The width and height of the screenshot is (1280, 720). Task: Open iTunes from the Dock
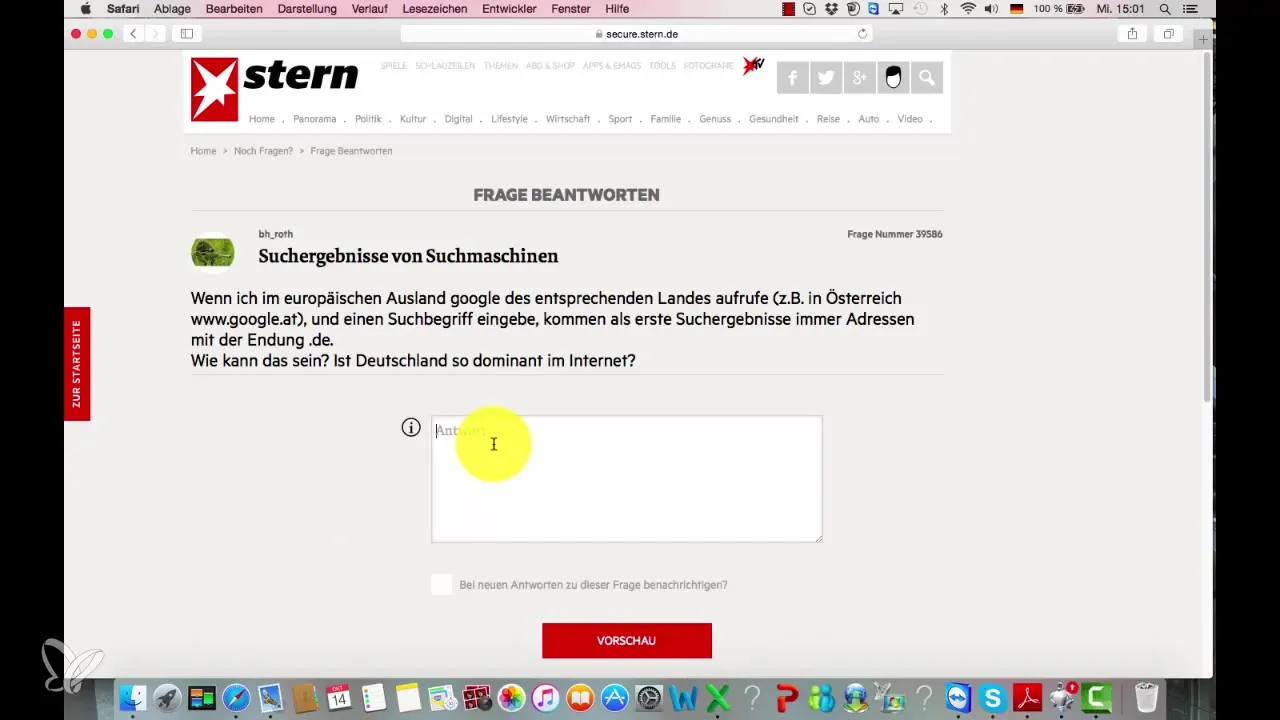[546, 697]
